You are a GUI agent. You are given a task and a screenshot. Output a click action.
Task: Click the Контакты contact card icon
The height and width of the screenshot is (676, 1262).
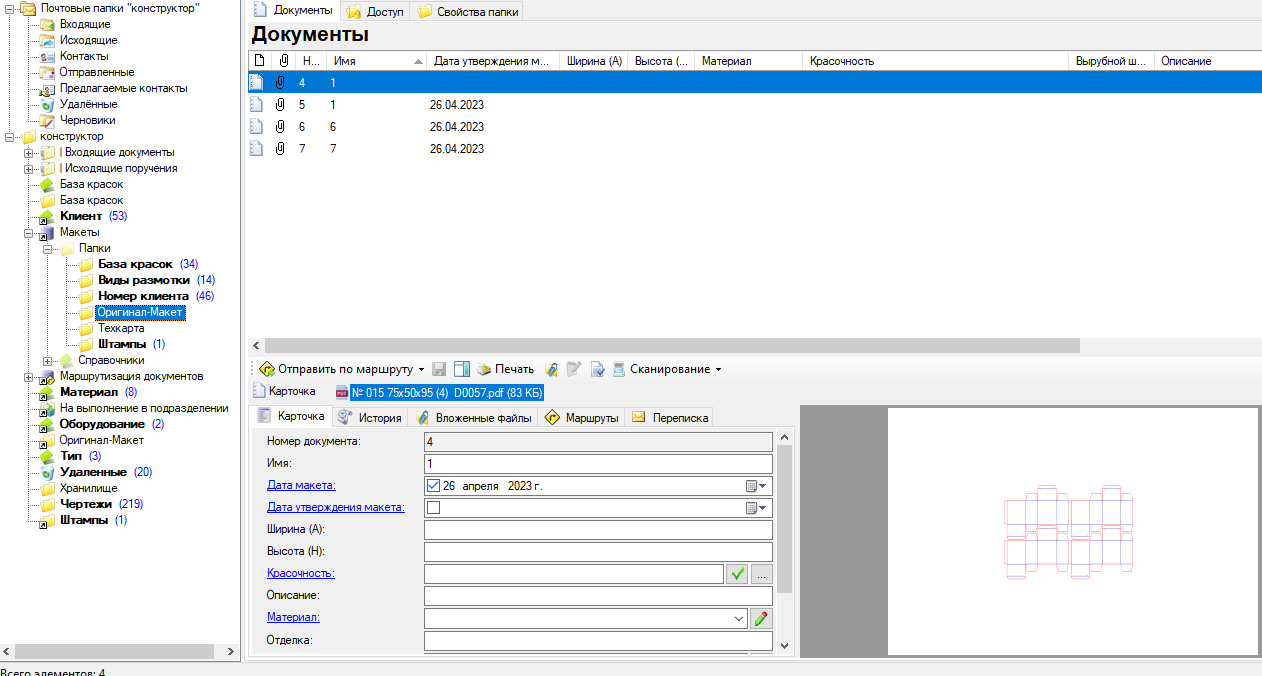tap(47, 56)
